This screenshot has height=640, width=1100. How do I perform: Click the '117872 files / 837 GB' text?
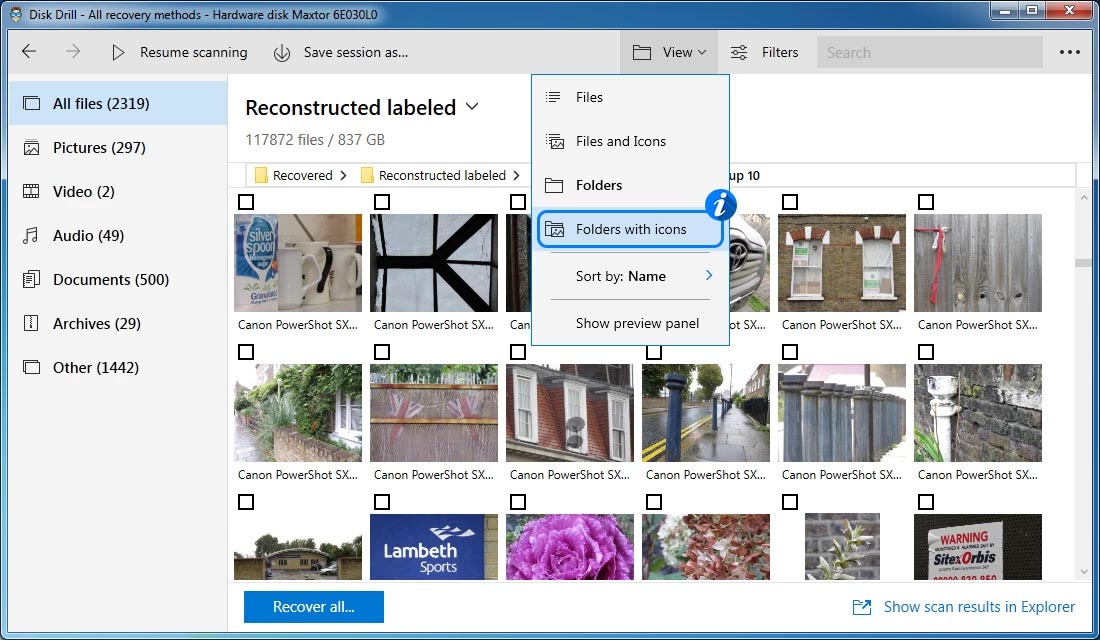tap(315, 140)
